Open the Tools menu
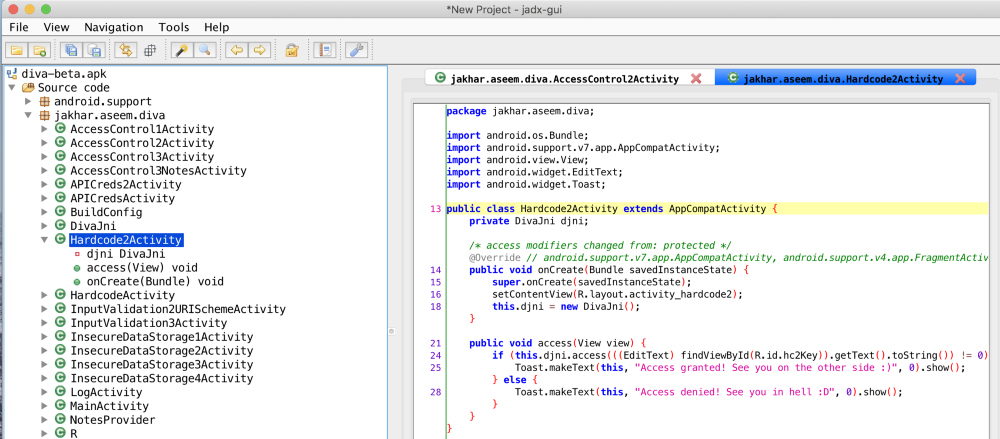Screen dimensions: 1000x439 click(173, 27)
